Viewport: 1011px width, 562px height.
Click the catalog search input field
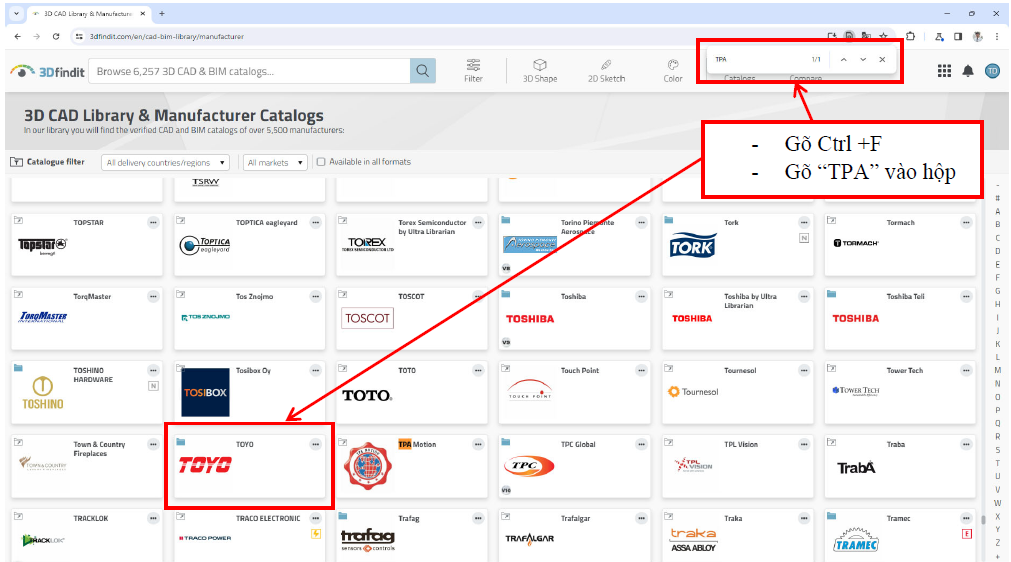point(250,71)
